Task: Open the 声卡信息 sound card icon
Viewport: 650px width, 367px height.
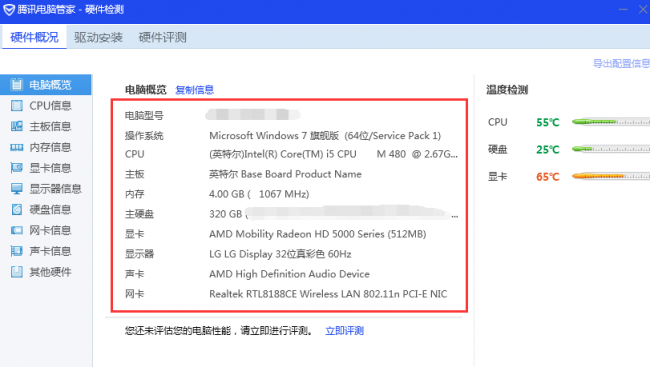Action: (17, 251)
